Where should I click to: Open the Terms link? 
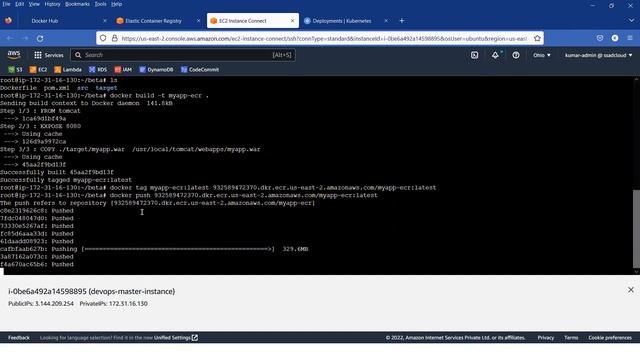[571, 338]
